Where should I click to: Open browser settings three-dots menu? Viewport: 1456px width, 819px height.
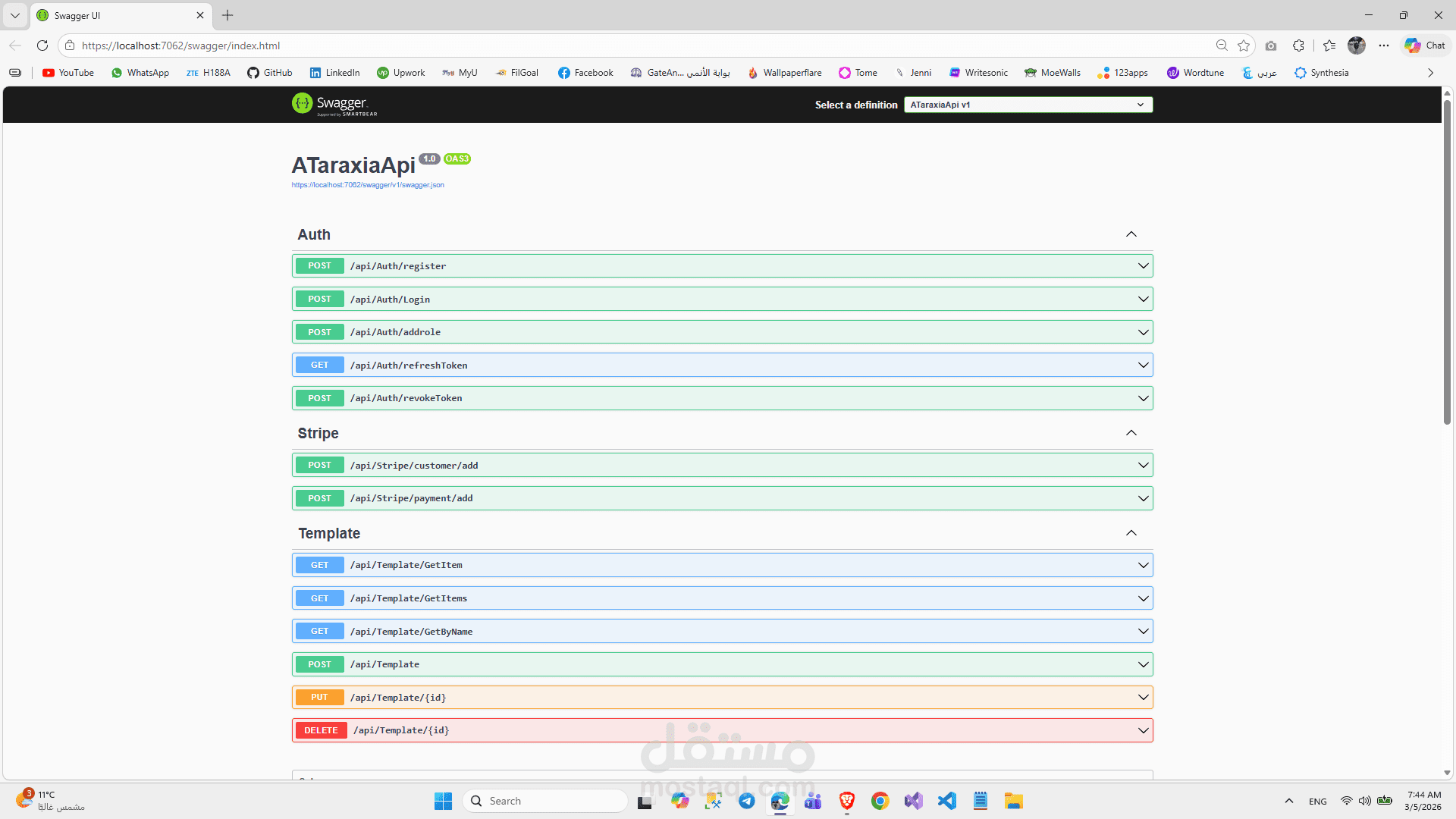click(1384, 45)
